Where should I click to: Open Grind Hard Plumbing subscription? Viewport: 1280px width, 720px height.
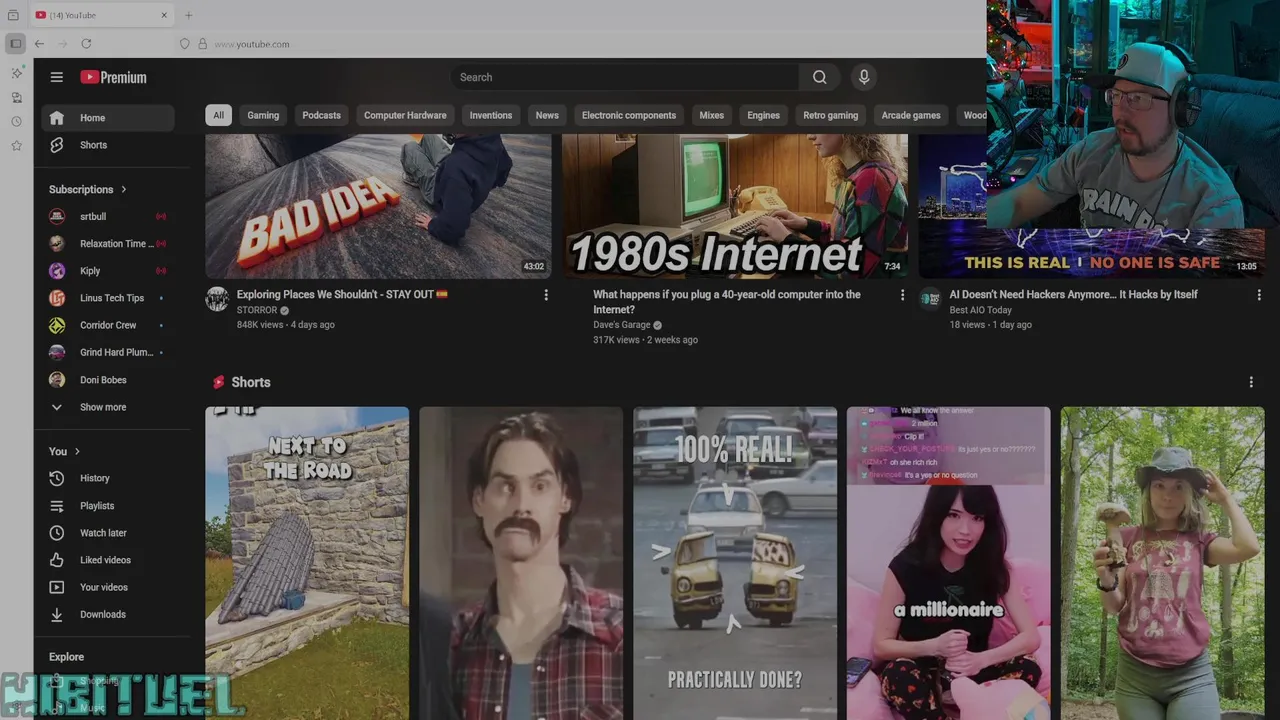pos(108,352)
